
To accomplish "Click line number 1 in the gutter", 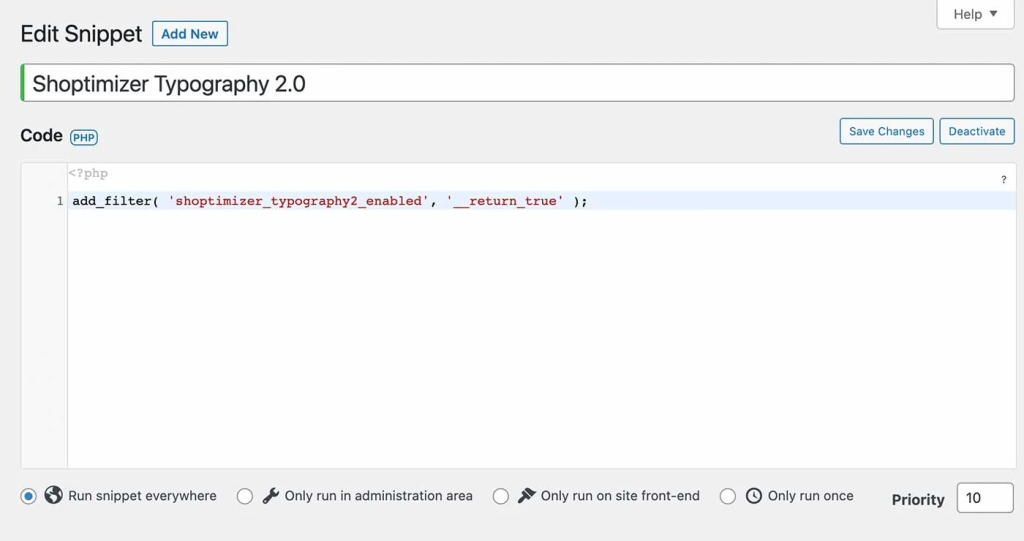I will 60,201.
